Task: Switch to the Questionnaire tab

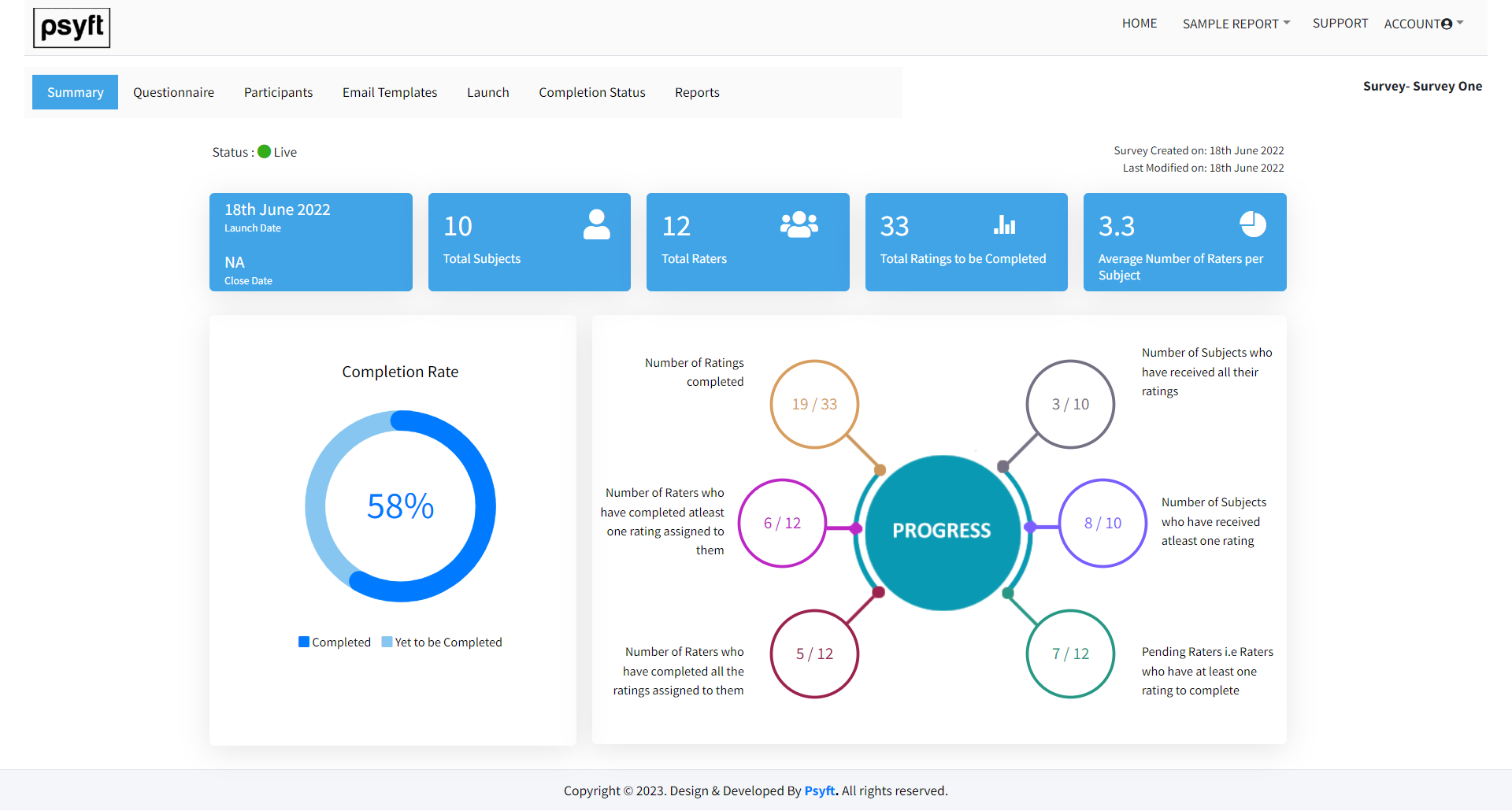Action: click(173, 92)
